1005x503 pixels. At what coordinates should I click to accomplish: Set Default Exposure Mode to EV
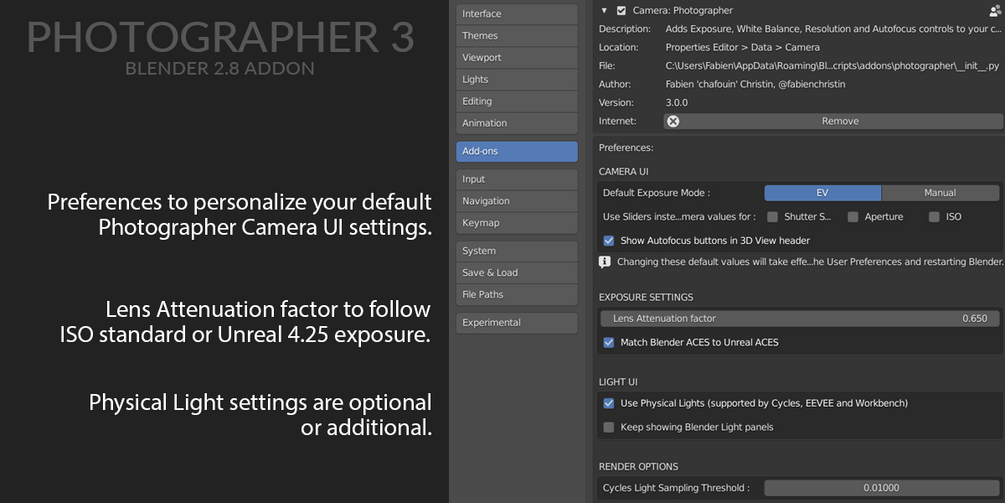click(x=822, y=193)
